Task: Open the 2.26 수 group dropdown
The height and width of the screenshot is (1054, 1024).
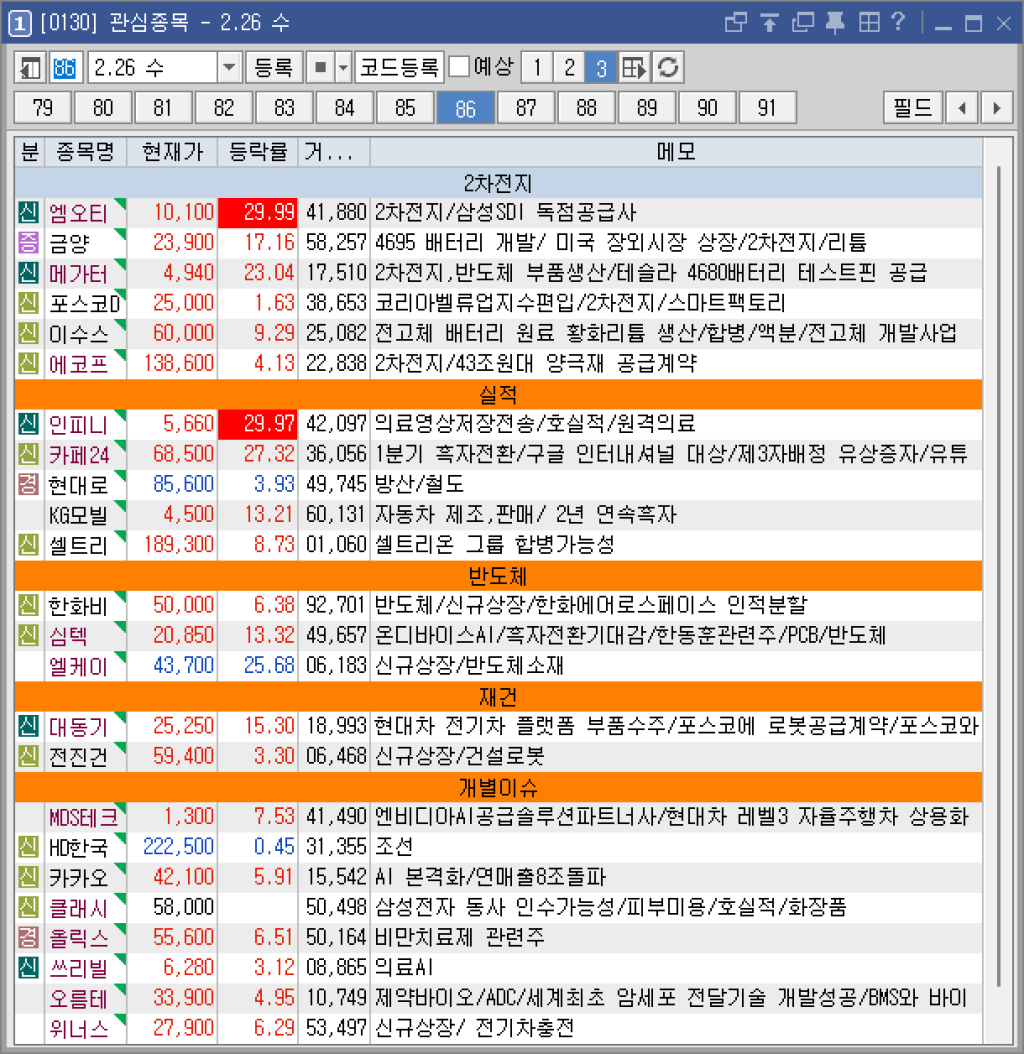Action: (x=229, y=67)
